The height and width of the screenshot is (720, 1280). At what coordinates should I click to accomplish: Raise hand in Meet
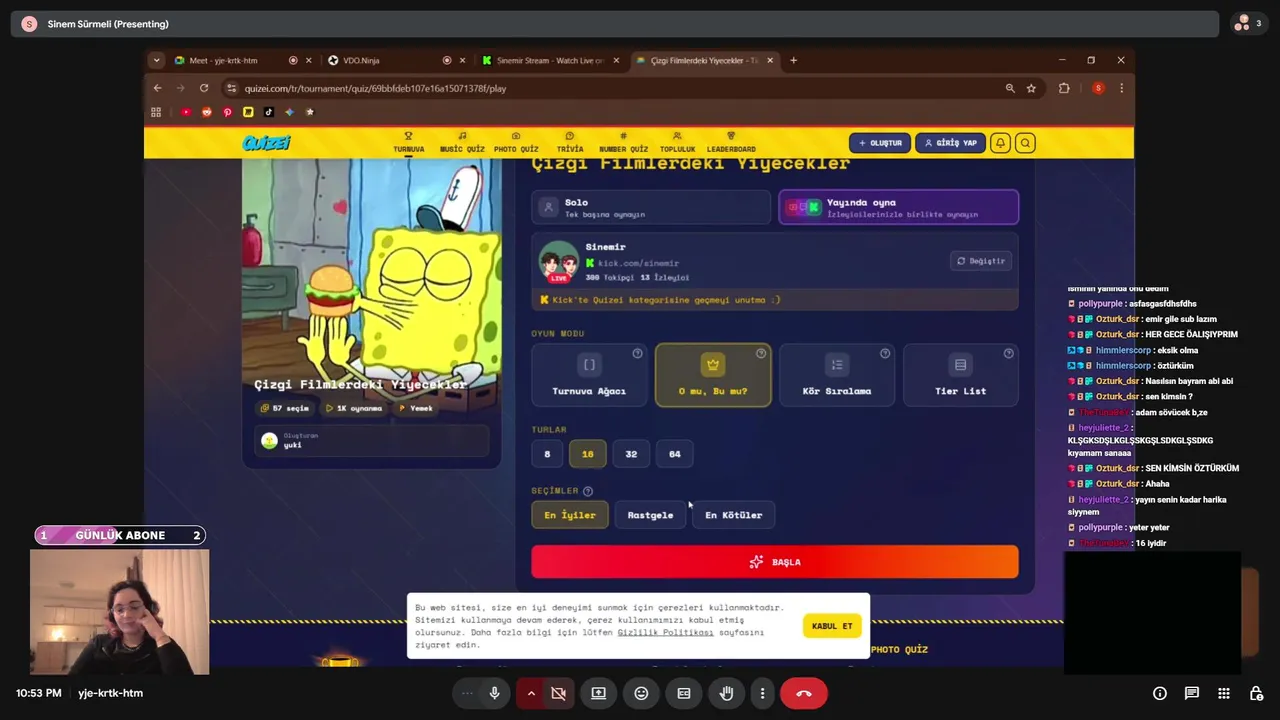tap(727, 693)
